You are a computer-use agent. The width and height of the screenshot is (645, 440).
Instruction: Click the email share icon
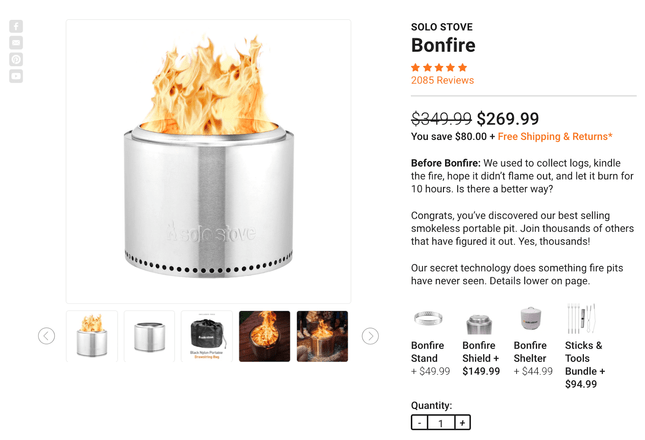[16, 43]
